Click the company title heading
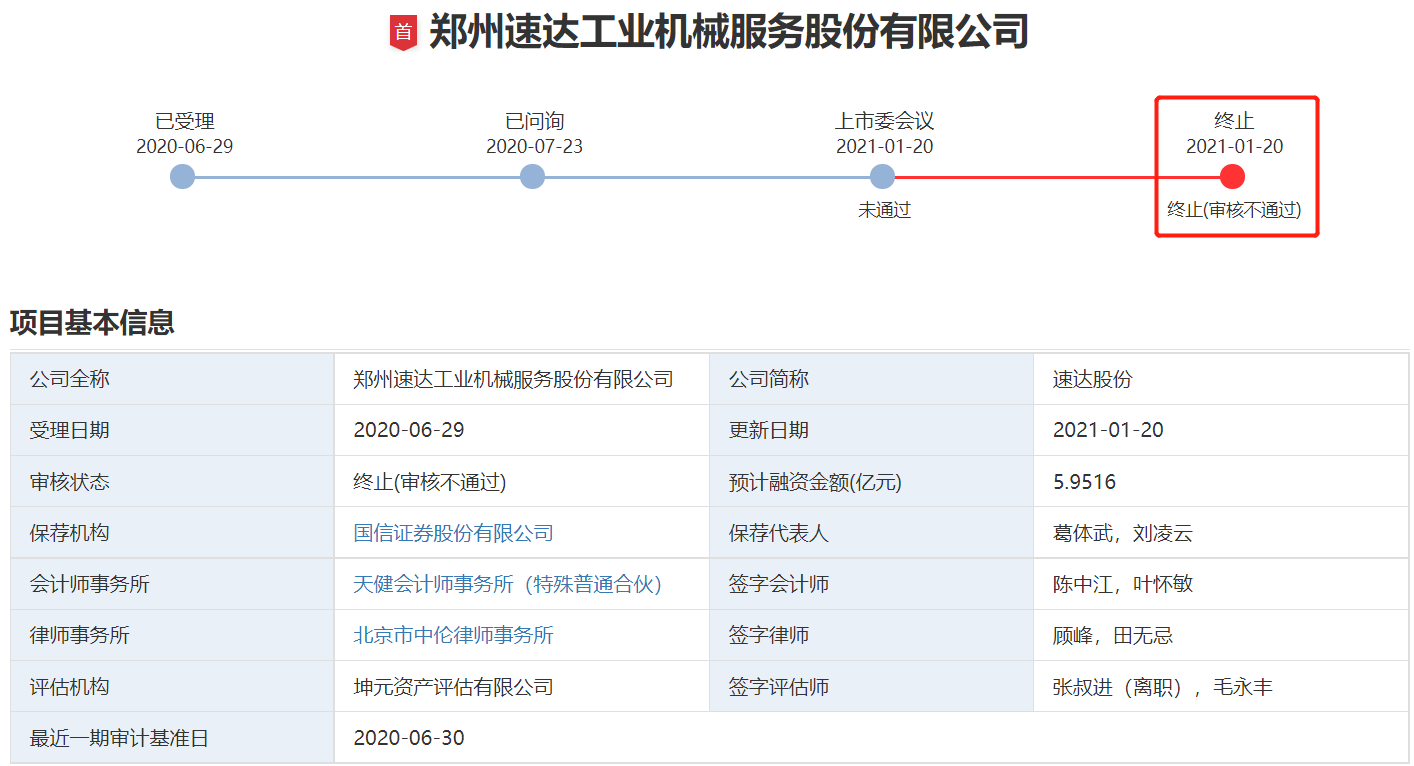Image resolution: width=1414 pixels, height=766 pixels. pos(728,32)
